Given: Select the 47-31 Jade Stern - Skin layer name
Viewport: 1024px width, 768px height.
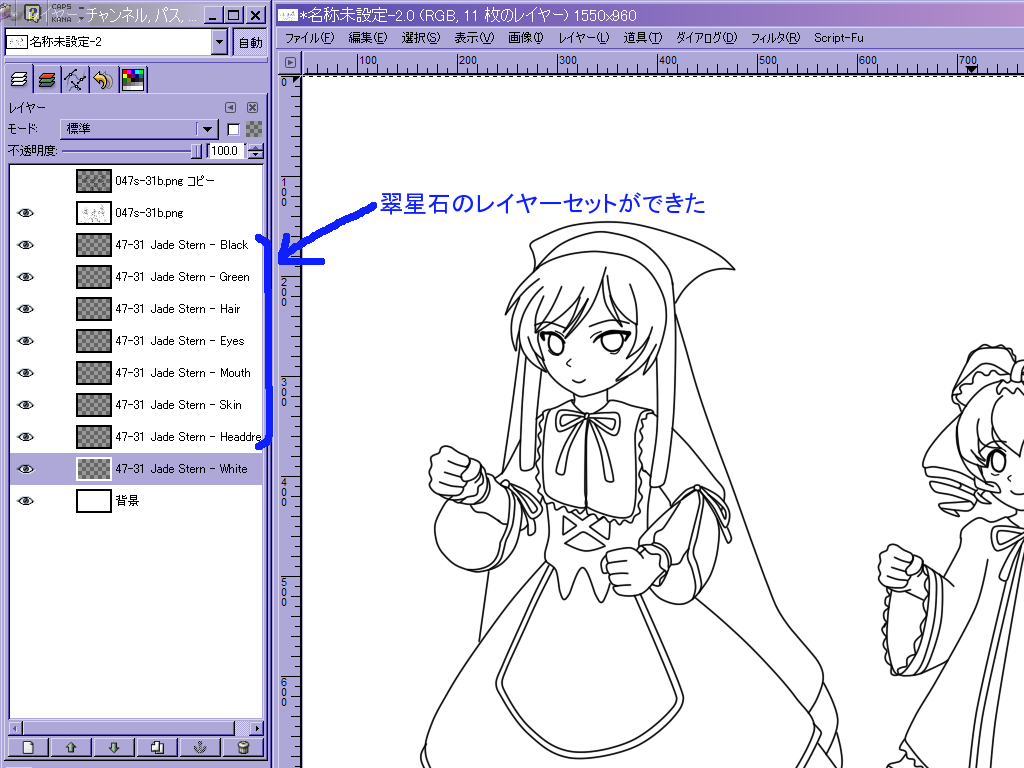Looking at the screenshot, I should [178, 405].
